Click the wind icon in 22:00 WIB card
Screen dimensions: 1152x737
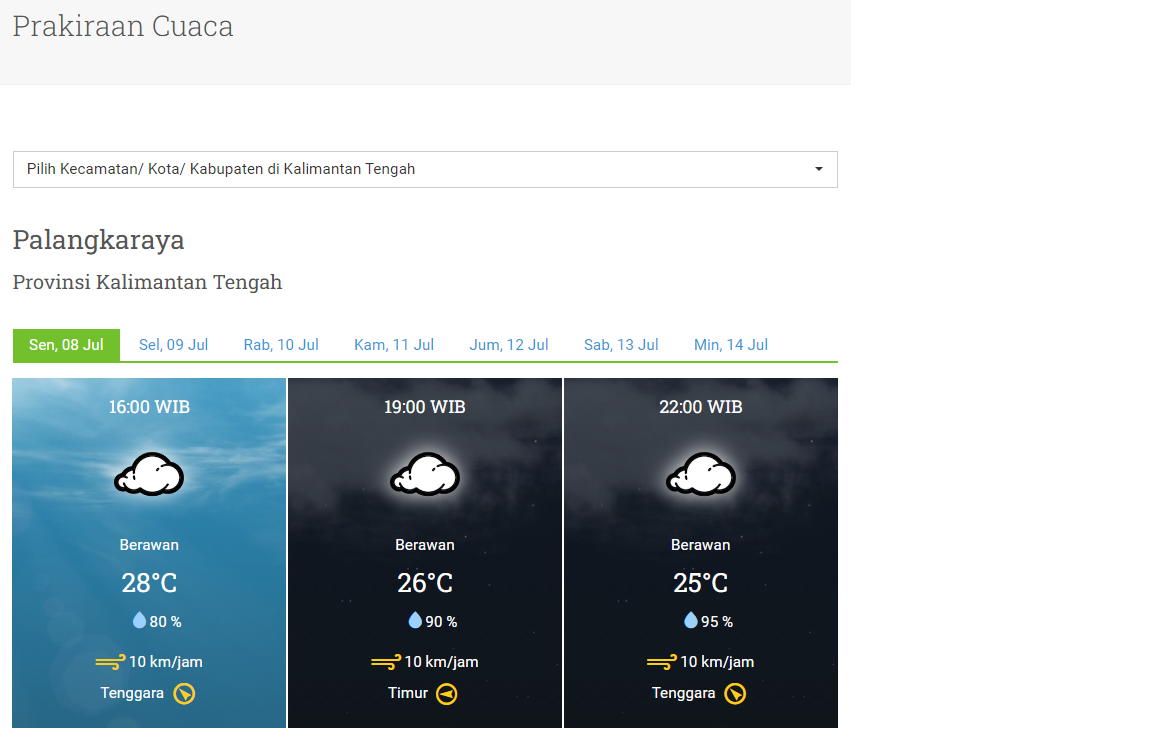(662, 662)
